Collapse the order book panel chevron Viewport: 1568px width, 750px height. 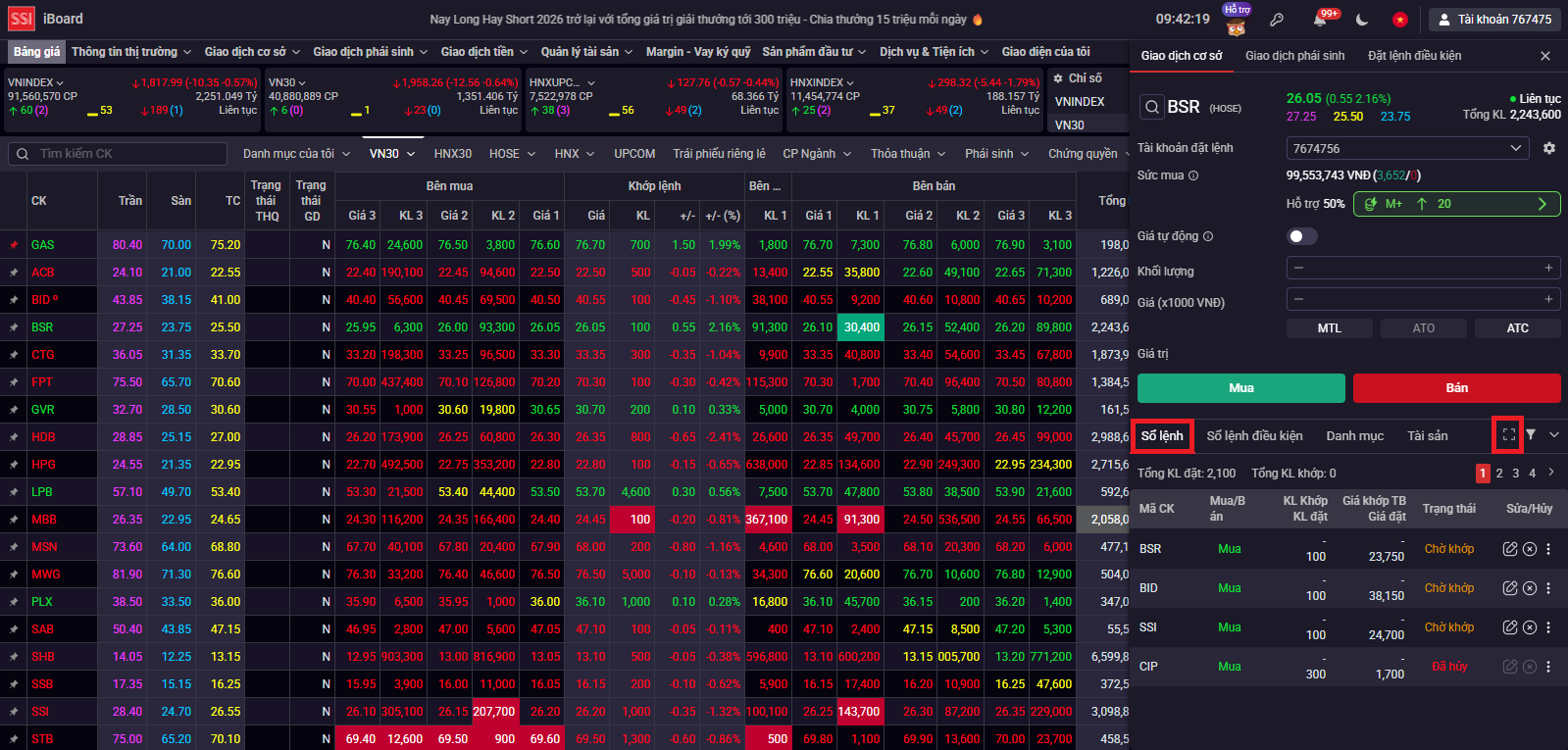1554,434
